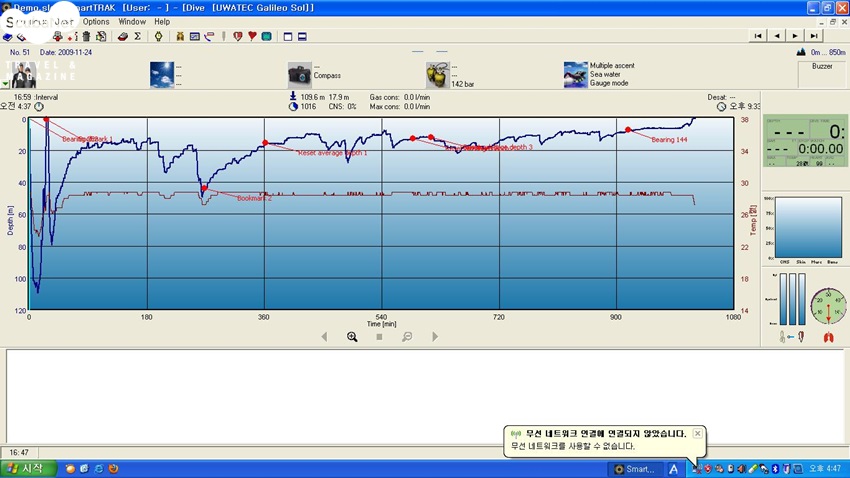Select the Bearing 144 marker on profile
850x478 pixels.
click(628, 130)
